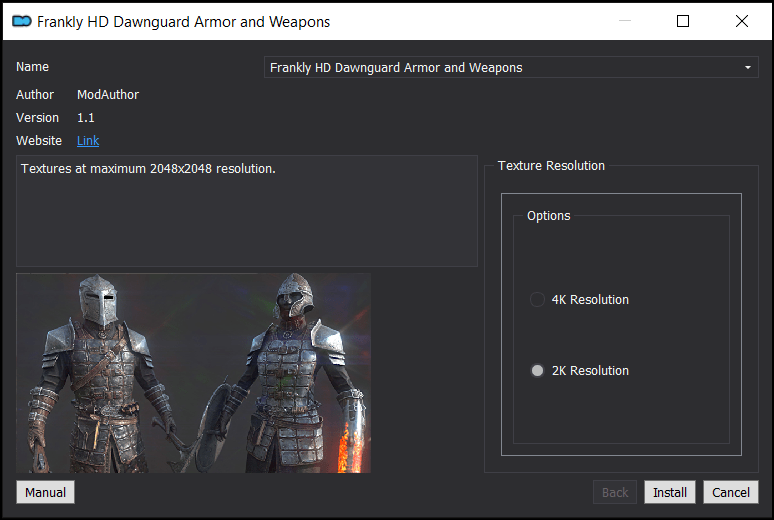
Task: Click the Texture Resolution group title
Action: pos(551,165)
